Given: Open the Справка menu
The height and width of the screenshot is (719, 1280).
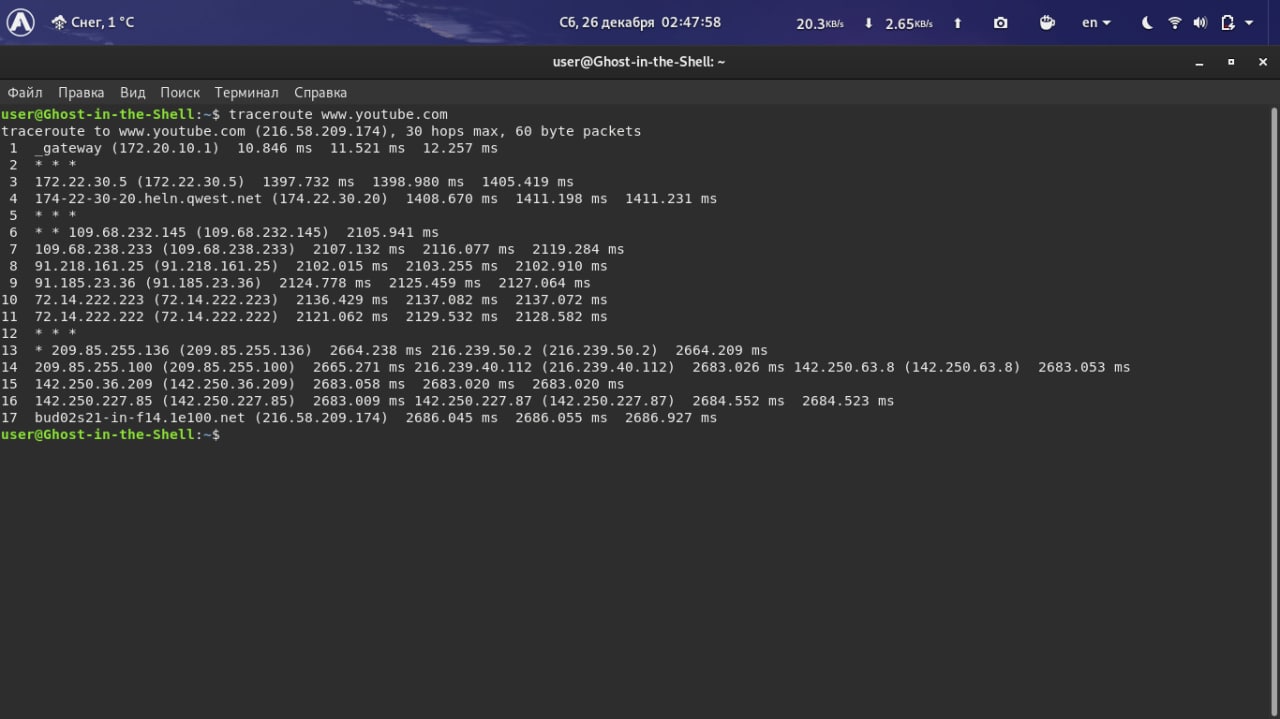Looking at the screenshot, I should tap(321, 92).
